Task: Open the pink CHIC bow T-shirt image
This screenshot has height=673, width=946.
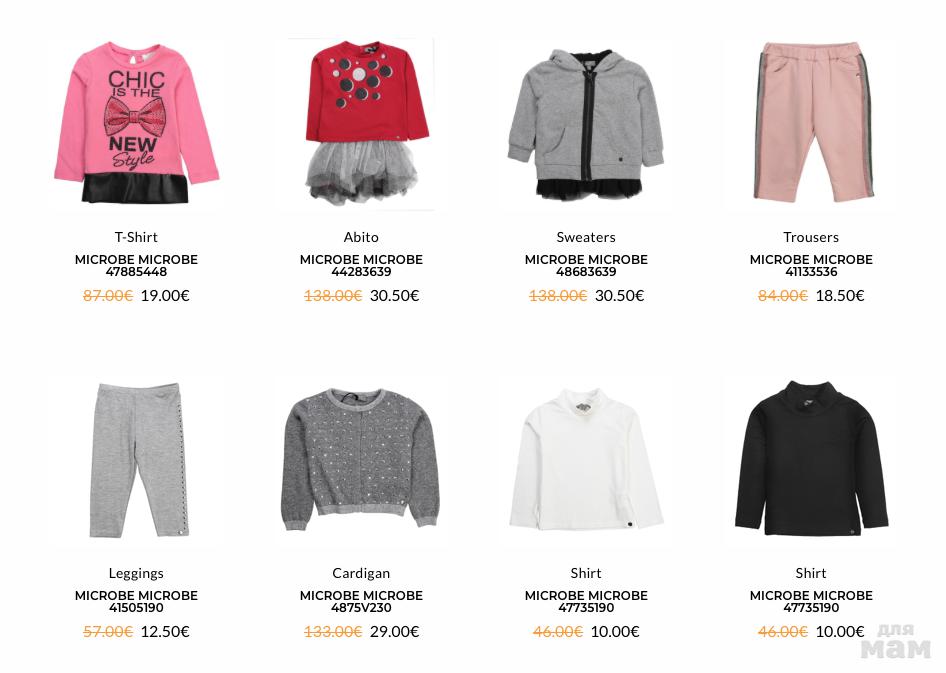Action: 136,122
